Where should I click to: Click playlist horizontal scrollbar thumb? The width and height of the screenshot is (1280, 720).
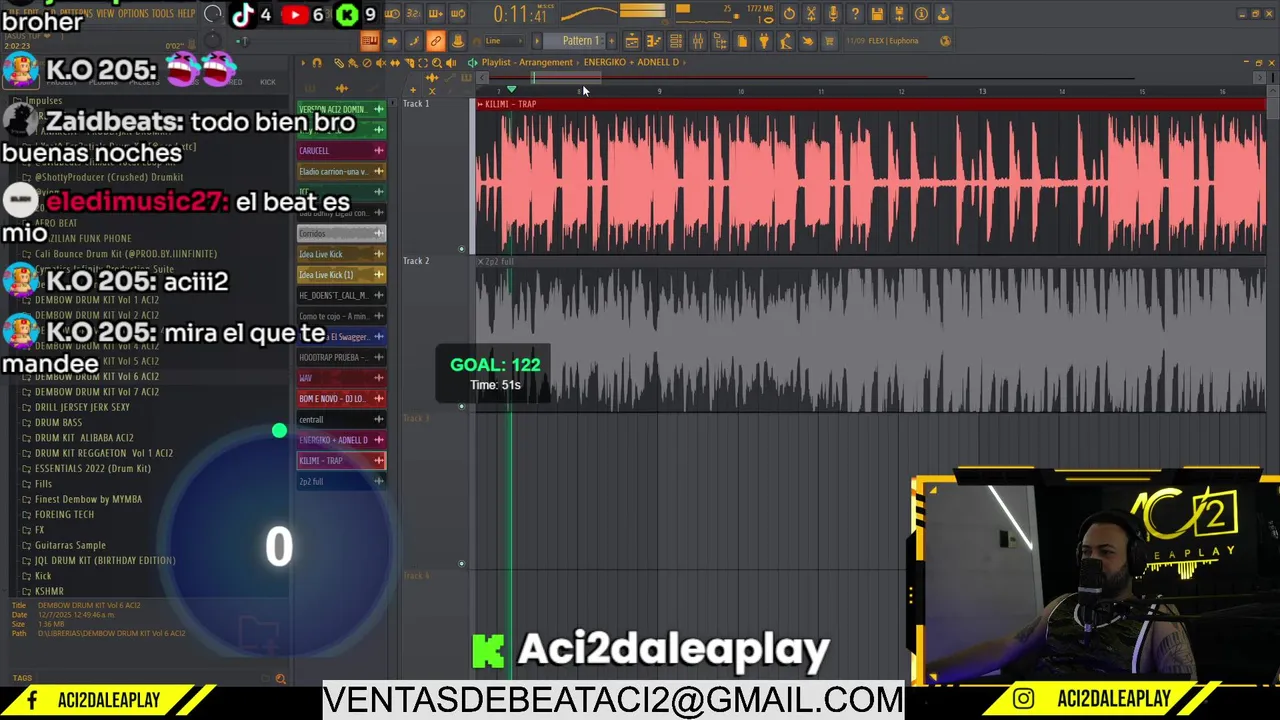click(566, 77)
